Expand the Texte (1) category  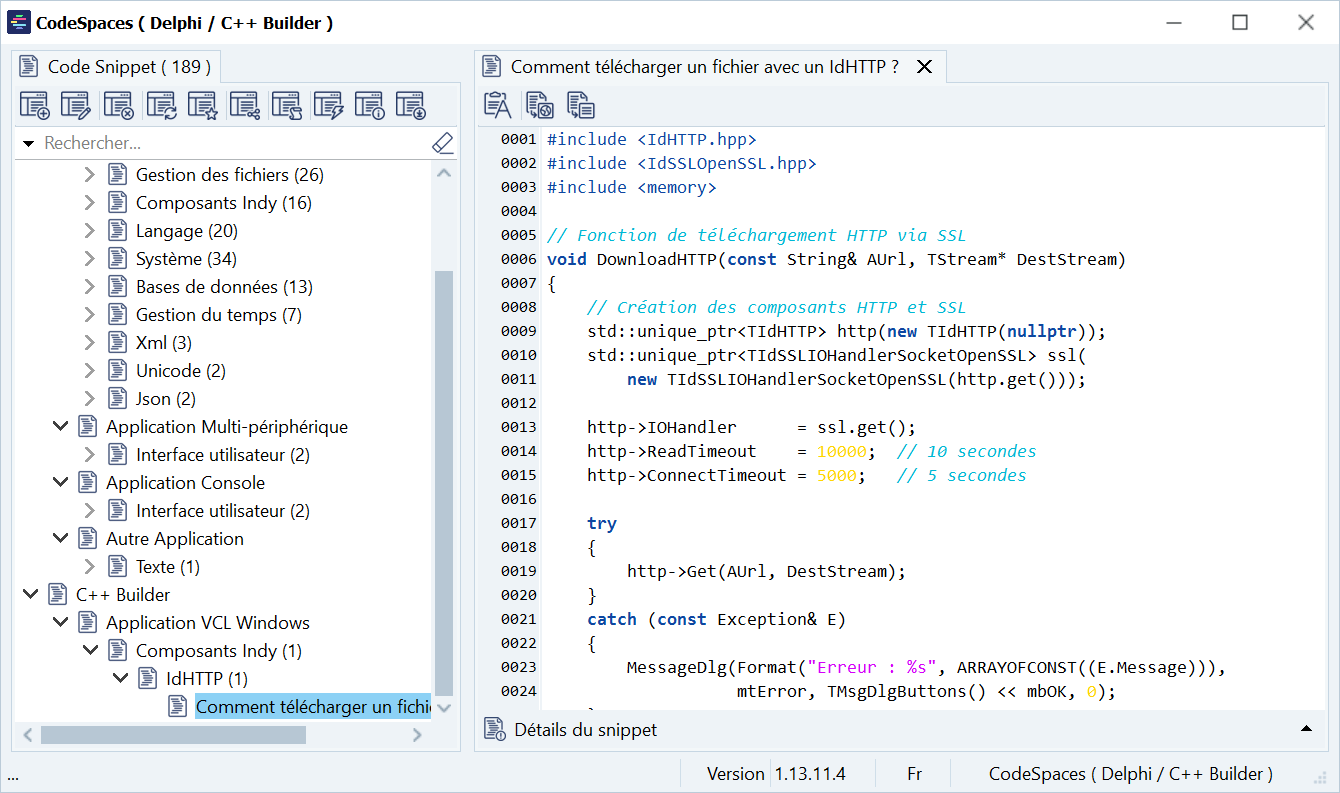click(x=90, y=567)
